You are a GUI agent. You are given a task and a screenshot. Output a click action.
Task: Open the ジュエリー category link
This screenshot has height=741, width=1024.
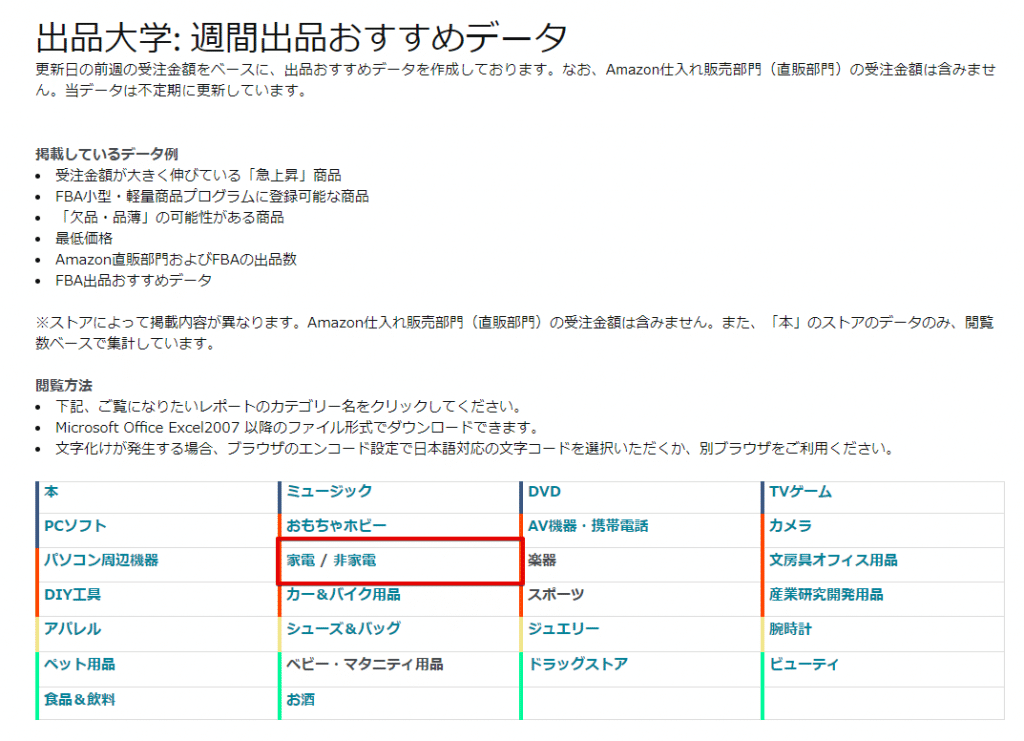point(564,629)
